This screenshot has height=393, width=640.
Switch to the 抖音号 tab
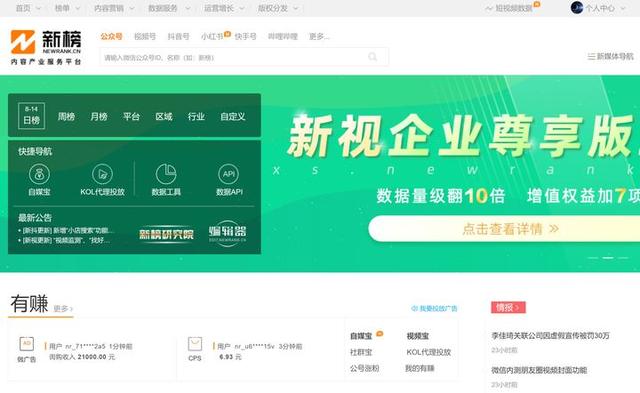(x=178, y=36)
